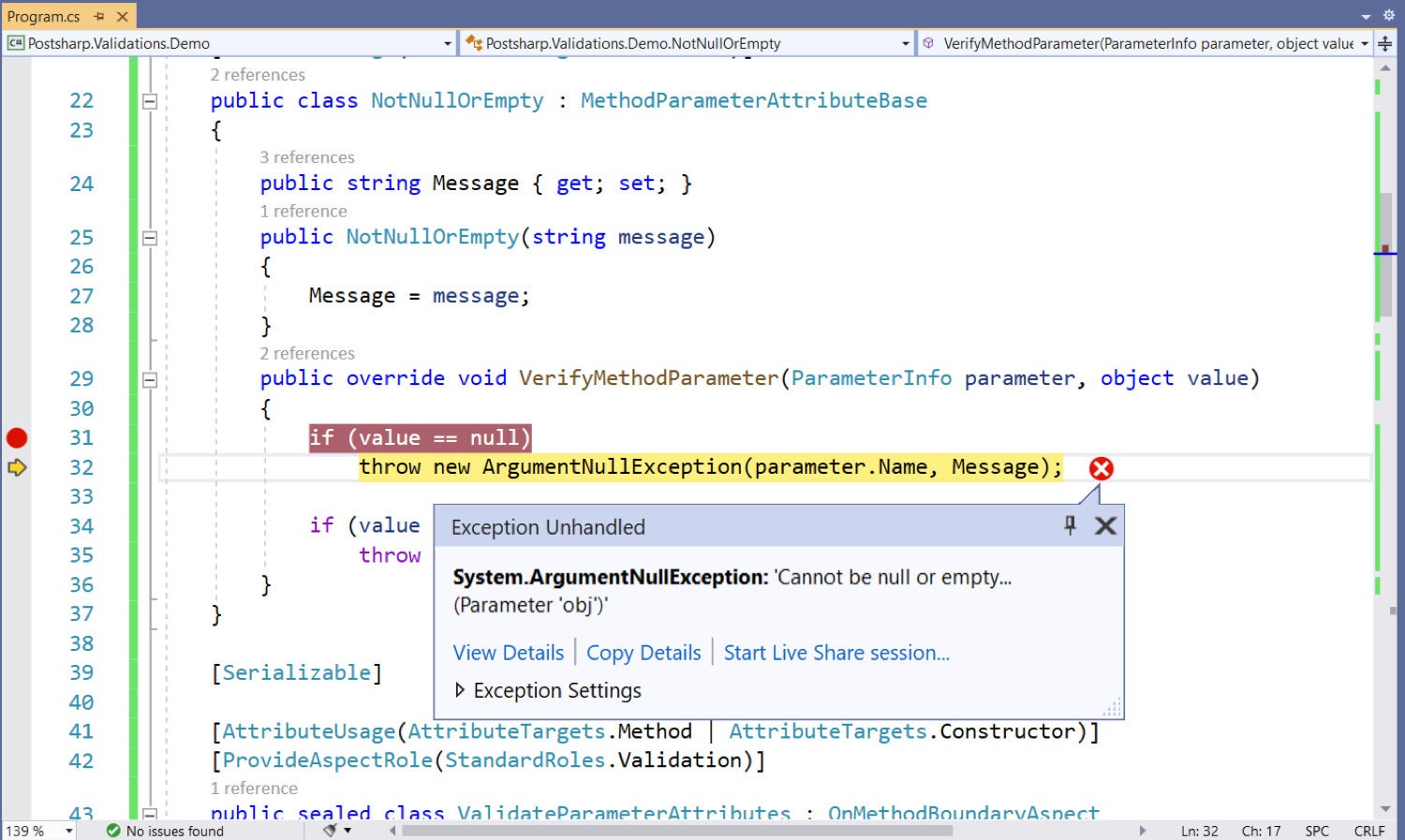Open the document well settings gear

pos(1389,15)
